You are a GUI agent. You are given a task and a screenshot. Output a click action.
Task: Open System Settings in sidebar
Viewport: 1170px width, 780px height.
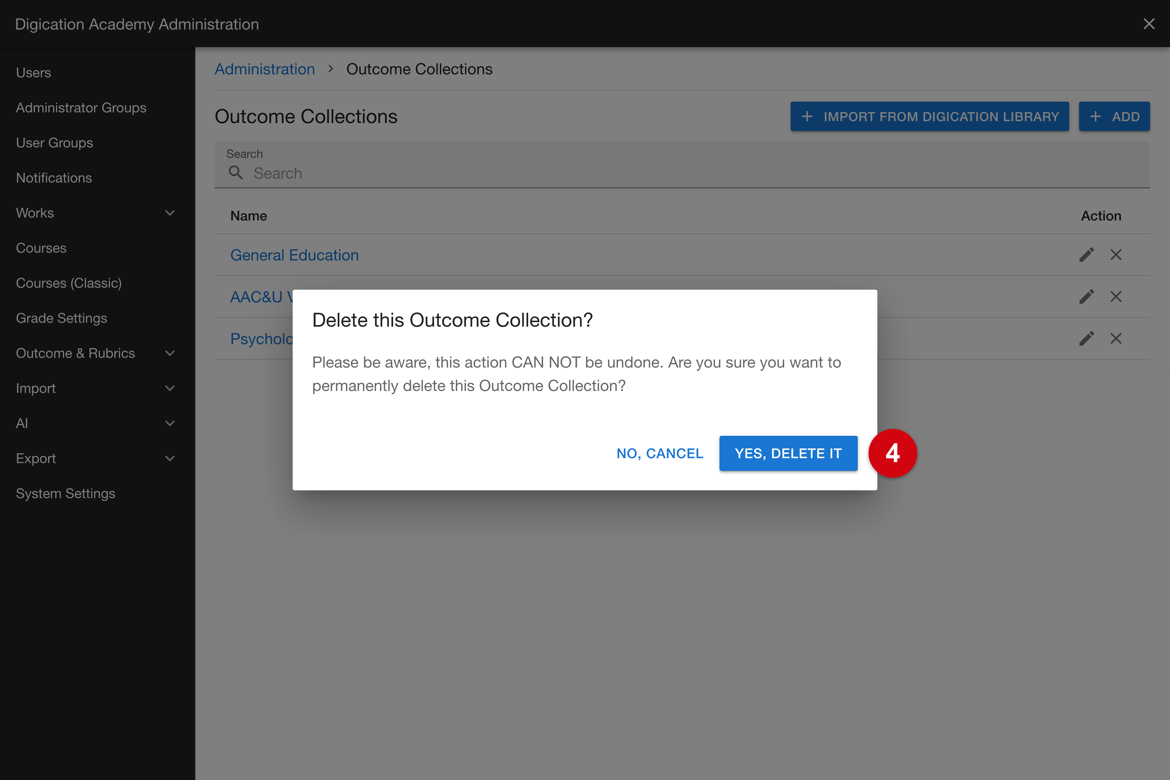[x=66, y=493]
